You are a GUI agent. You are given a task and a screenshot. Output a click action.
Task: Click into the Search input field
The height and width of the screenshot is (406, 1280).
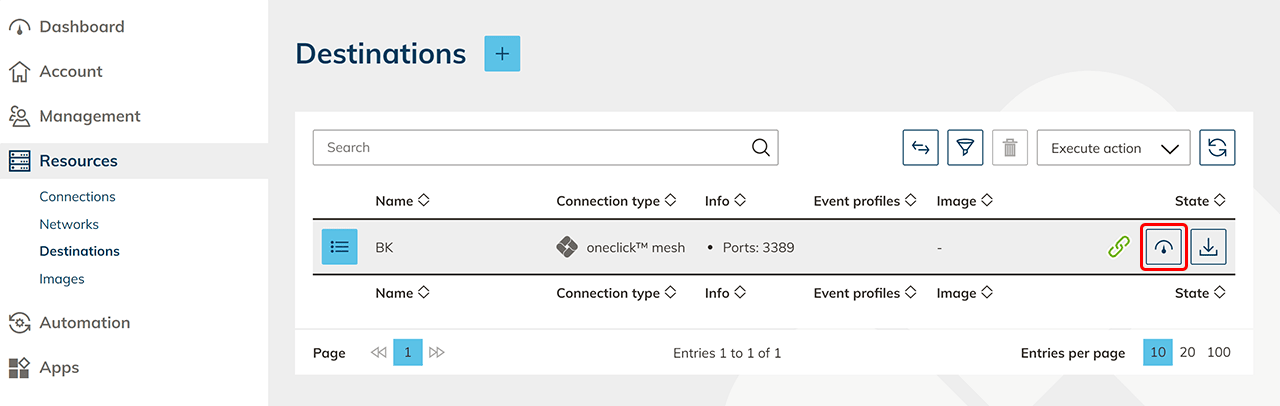pyautogui.click(x=530, y=148)
